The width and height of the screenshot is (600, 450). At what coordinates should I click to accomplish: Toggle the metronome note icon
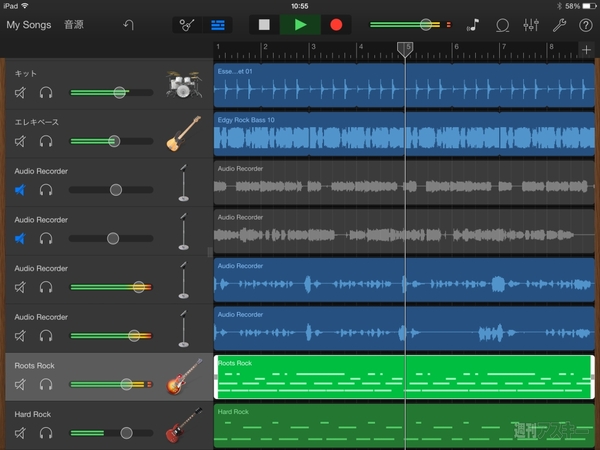[x=473, y=24]
